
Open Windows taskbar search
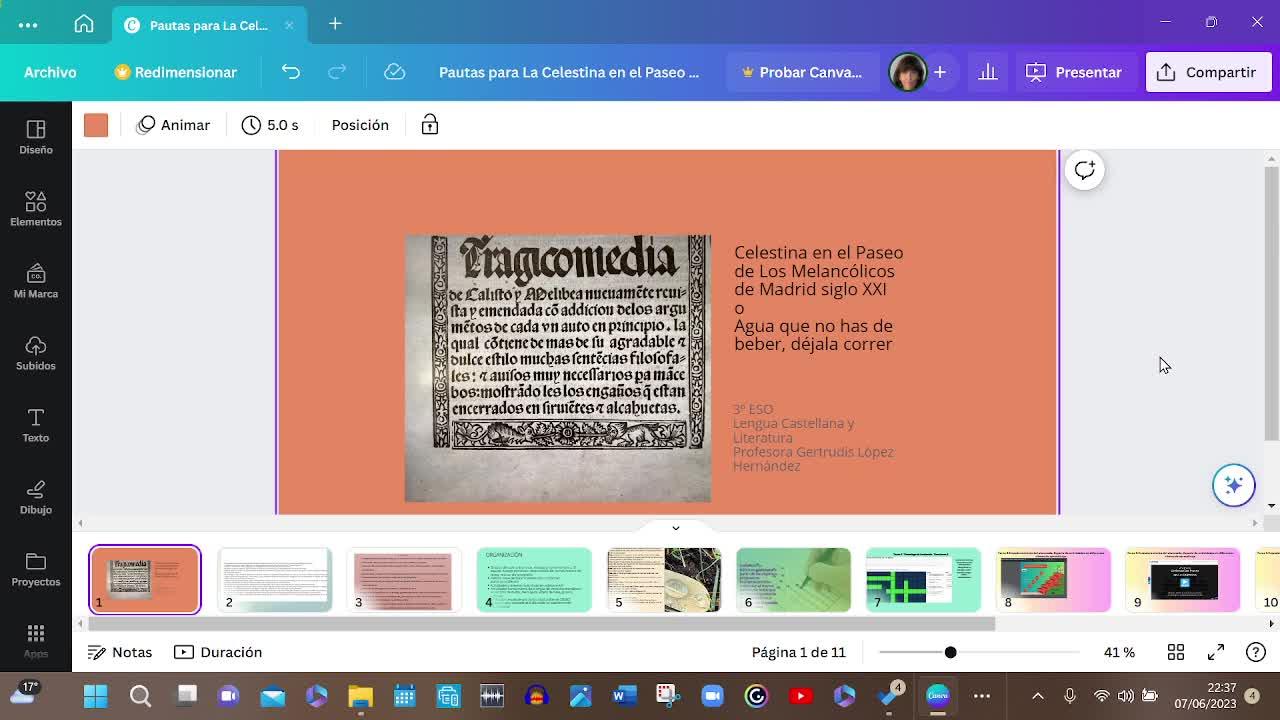140,696
